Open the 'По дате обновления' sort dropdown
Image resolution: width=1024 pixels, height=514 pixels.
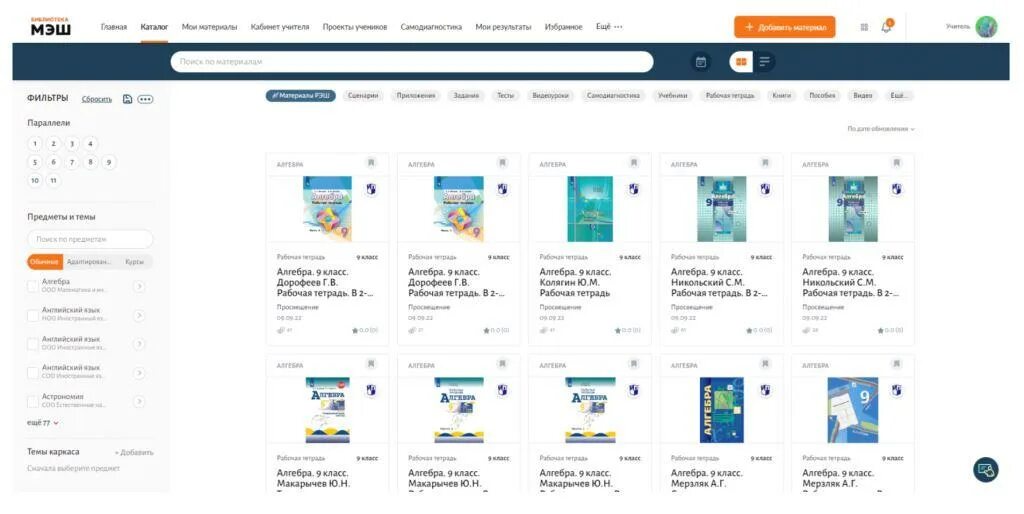880,129
